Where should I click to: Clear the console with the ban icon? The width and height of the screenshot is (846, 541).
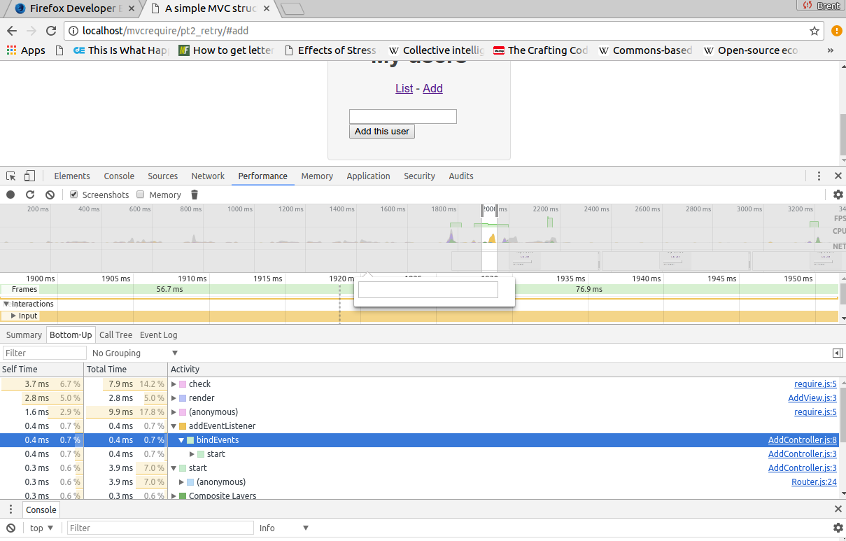(11, 528)
